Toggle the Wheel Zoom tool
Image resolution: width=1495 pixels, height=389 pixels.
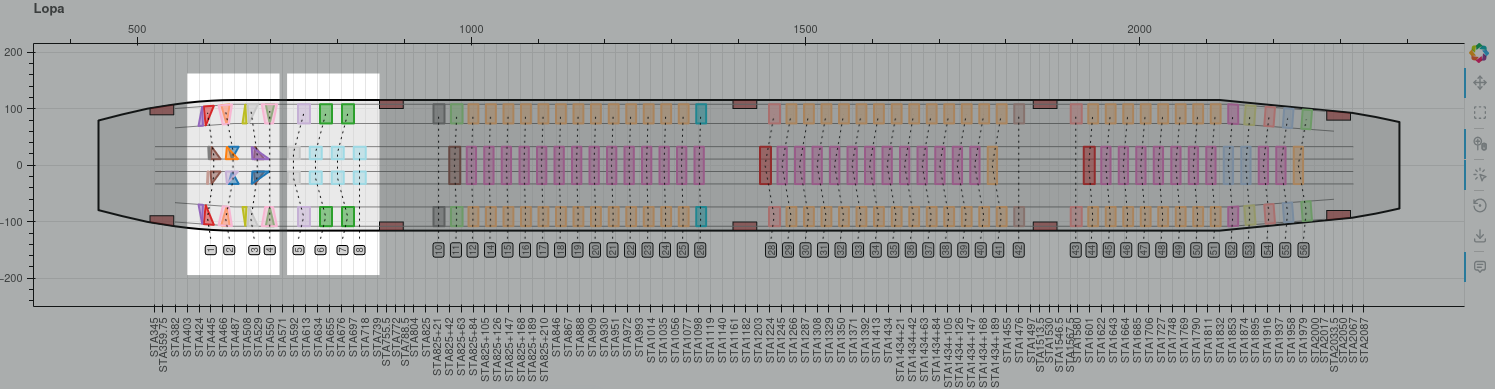[1479, 144]
